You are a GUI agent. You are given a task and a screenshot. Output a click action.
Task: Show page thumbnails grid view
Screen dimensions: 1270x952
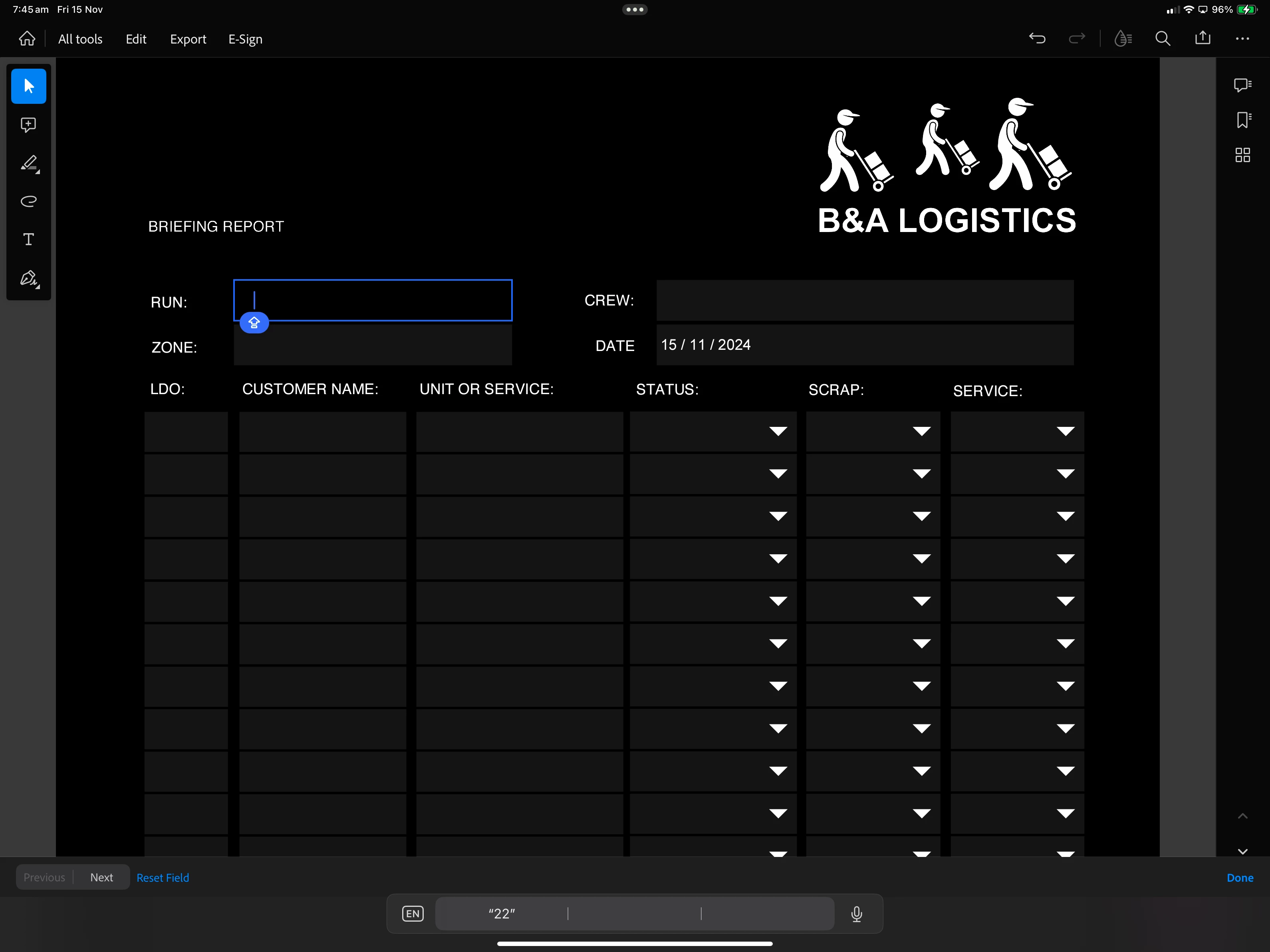pyautogui.click(x=1242, y=155)
